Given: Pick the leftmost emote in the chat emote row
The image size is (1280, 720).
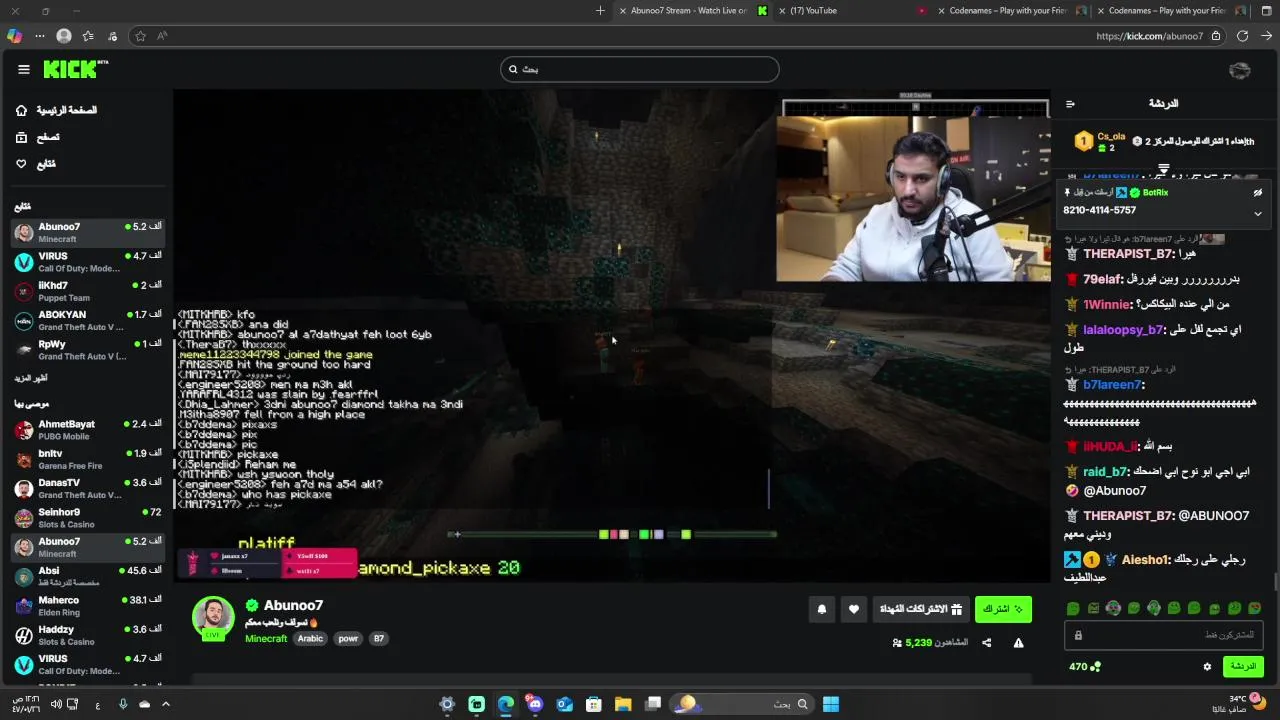Looking at the screenshot, I should point(1073,608).
